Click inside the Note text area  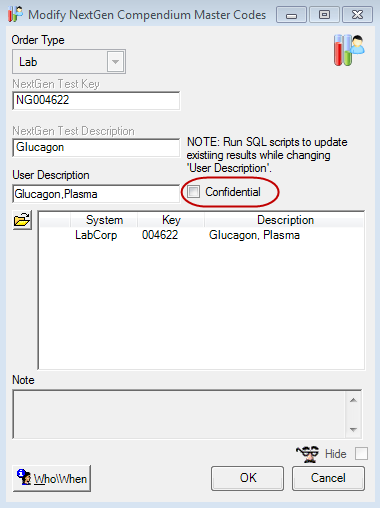pyautogui.click(x=179, y=414)
